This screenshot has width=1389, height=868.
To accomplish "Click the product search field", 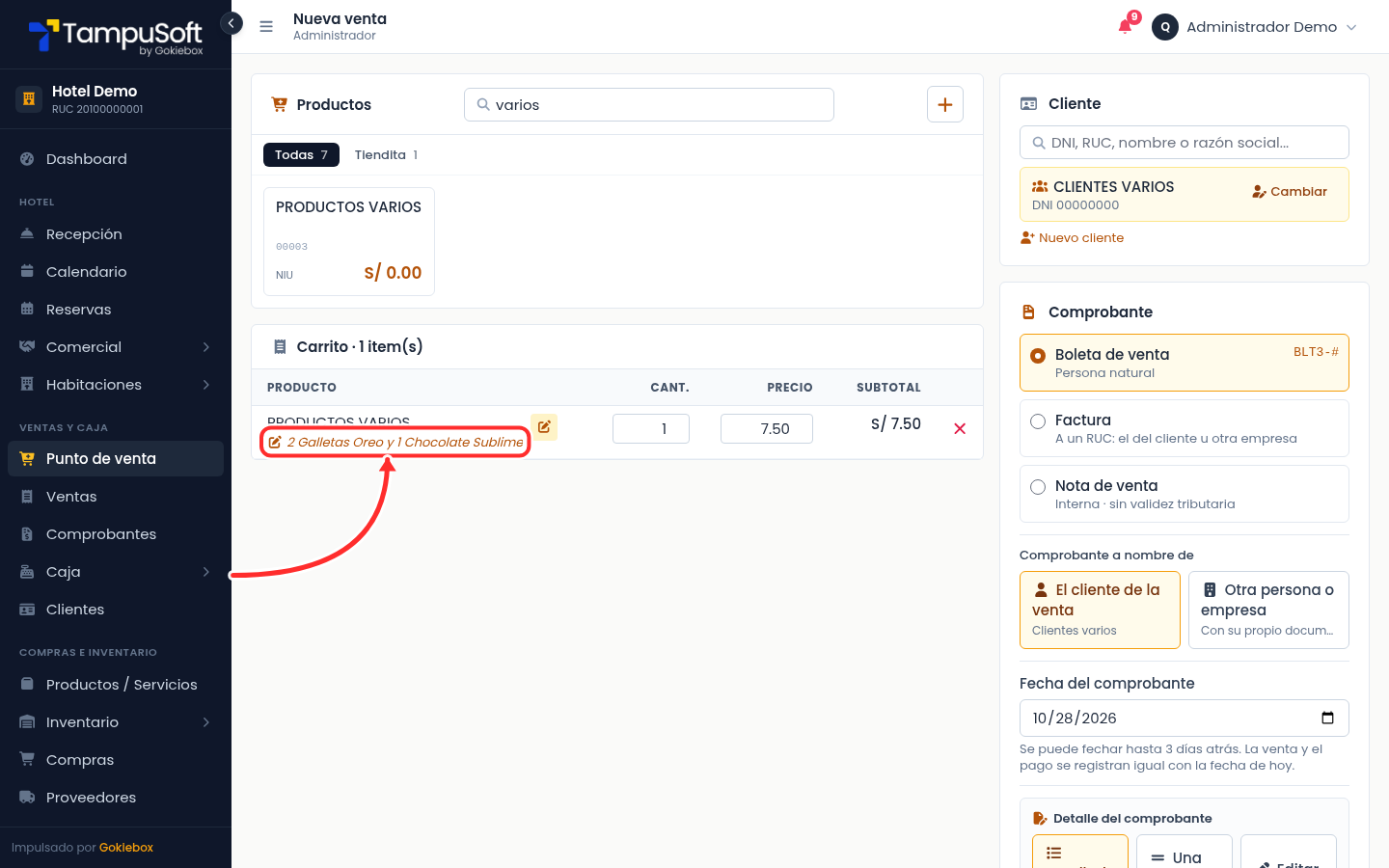I will click(x=649, y=105).
